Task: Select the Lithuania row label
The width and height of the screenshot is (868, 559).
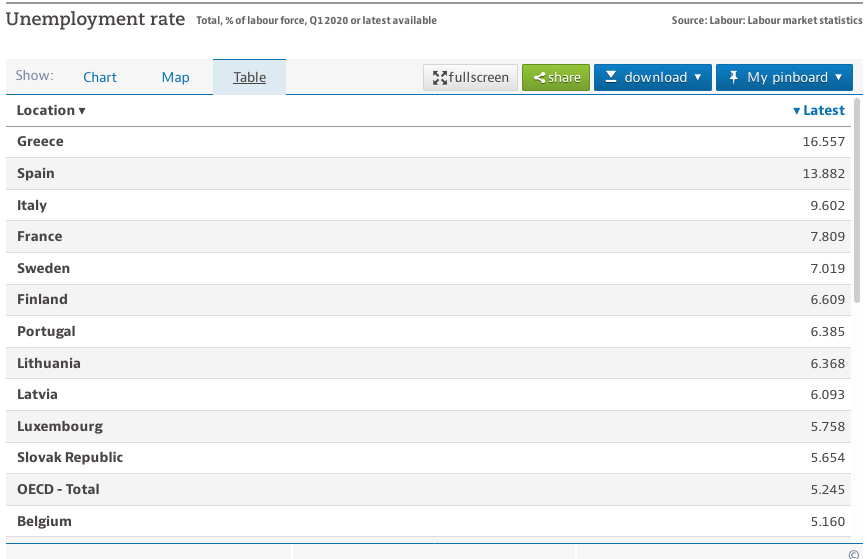Action: [x=49, y=363]
